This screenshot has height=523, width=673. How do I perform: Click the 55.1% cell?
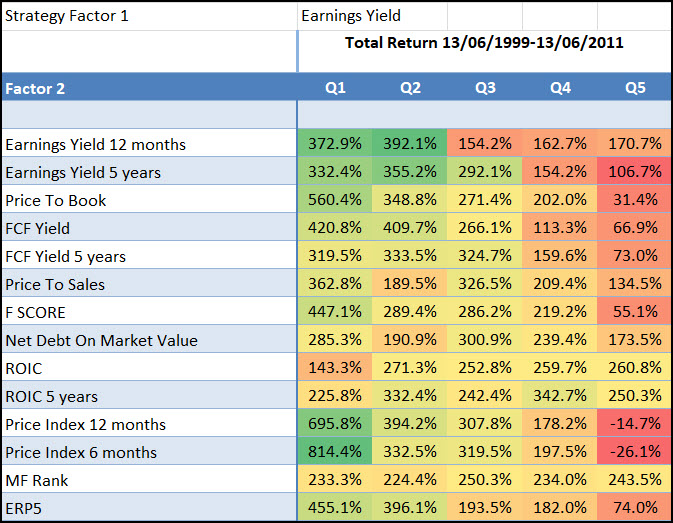pos(635,311)
